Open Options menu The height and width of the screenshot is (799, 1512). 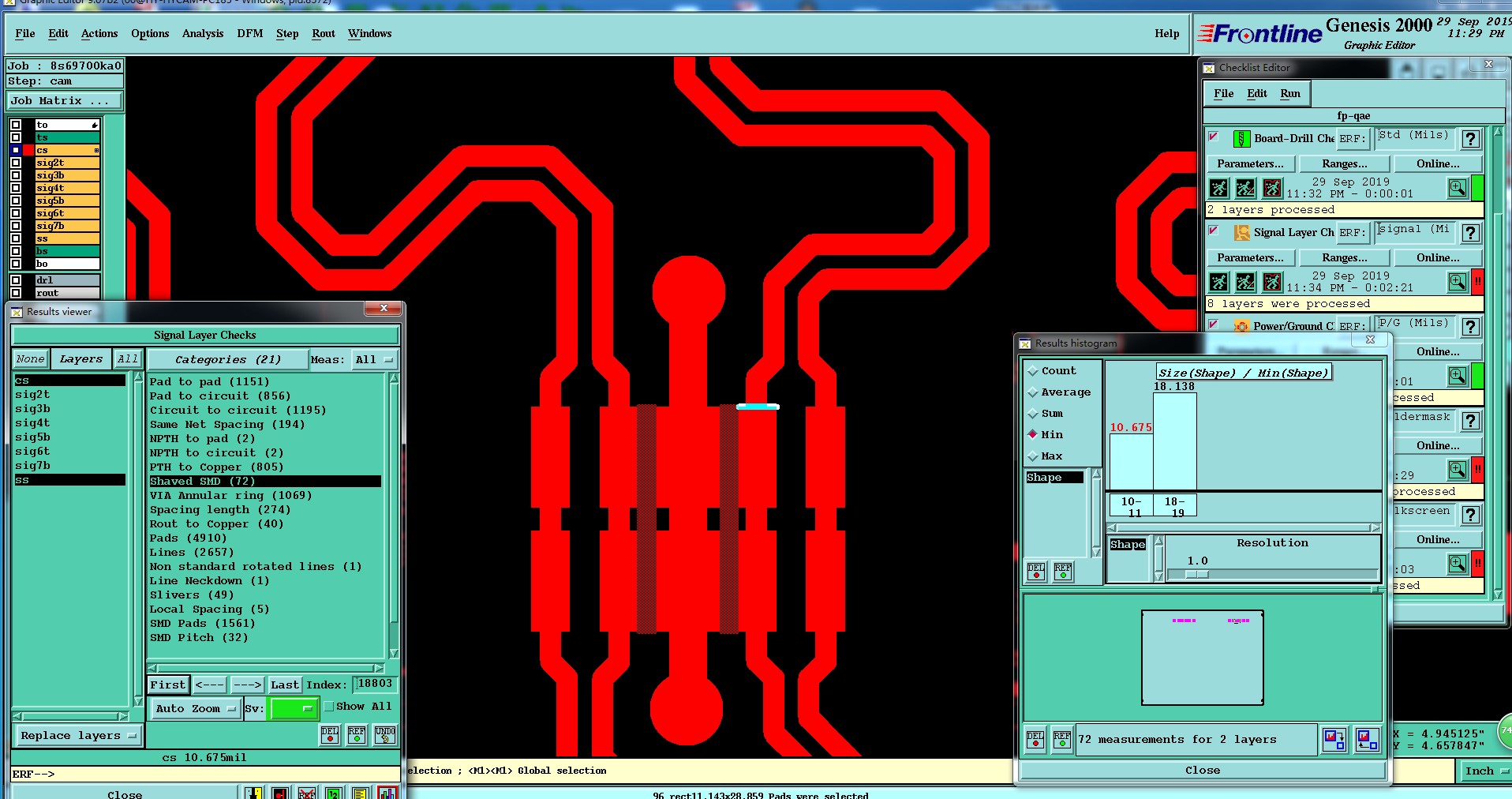pos(150,33)
